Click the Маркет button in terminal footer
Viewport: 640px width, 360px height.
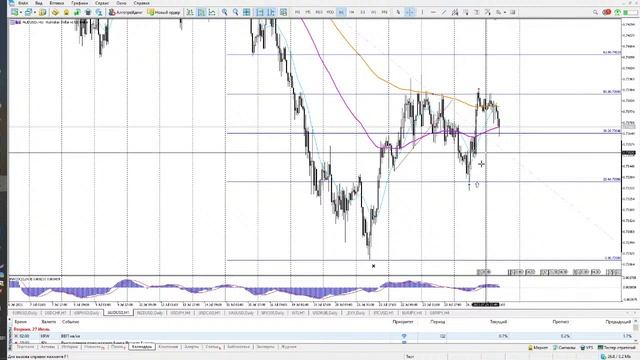(x=538, y=347)
